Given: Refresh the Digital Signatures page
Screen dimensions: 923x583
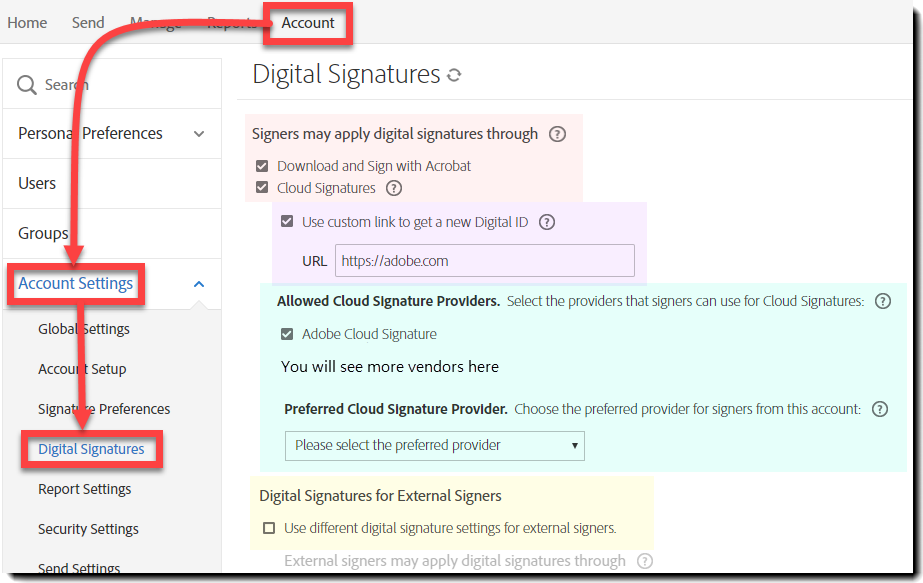Looking at the screenshot, I should (x=454, y=73).
